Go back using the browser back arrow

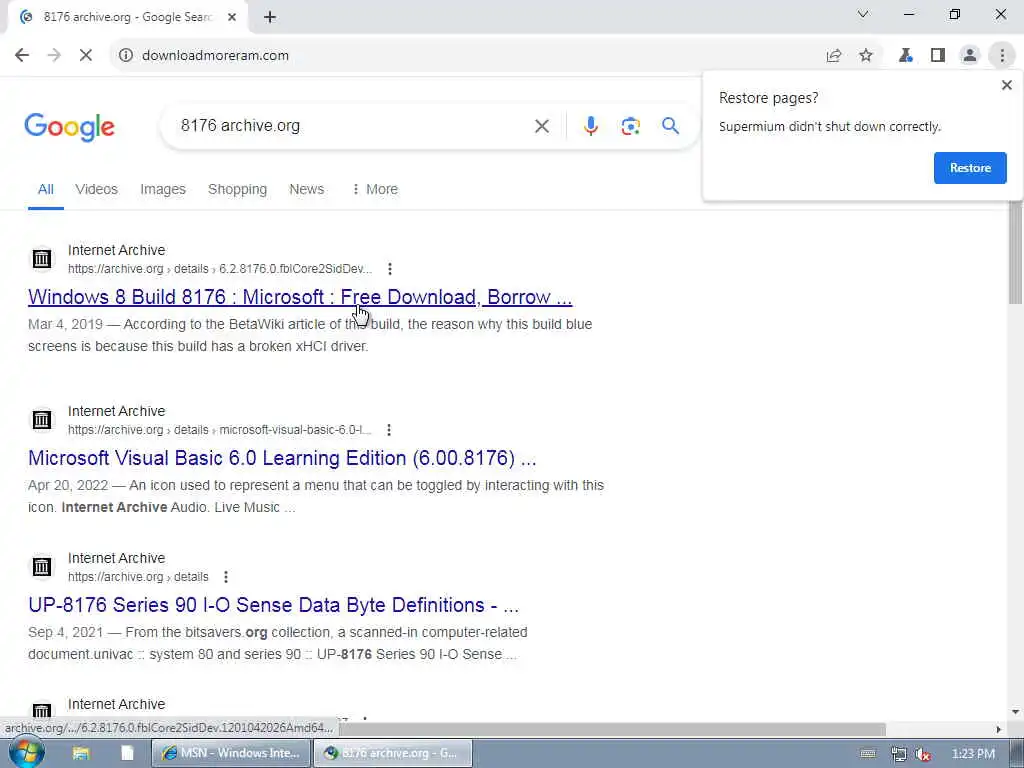(x=22, y=56)
